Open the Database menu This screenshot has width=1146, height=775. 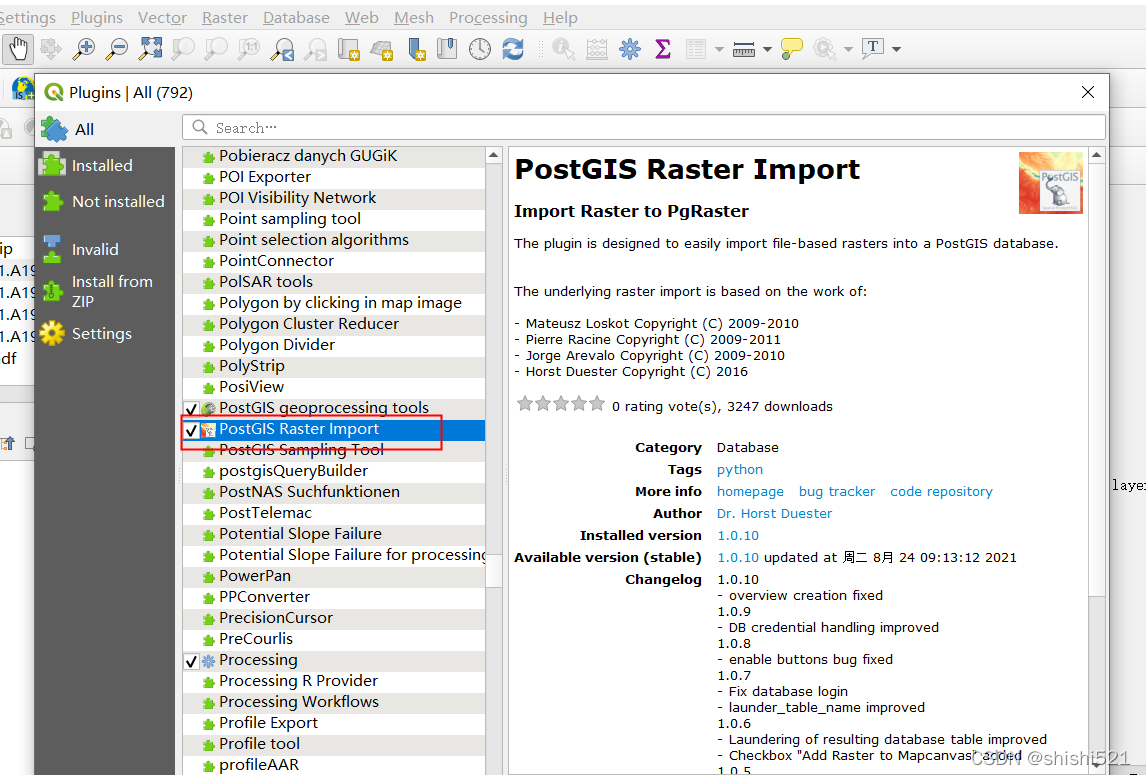(296, 18)
